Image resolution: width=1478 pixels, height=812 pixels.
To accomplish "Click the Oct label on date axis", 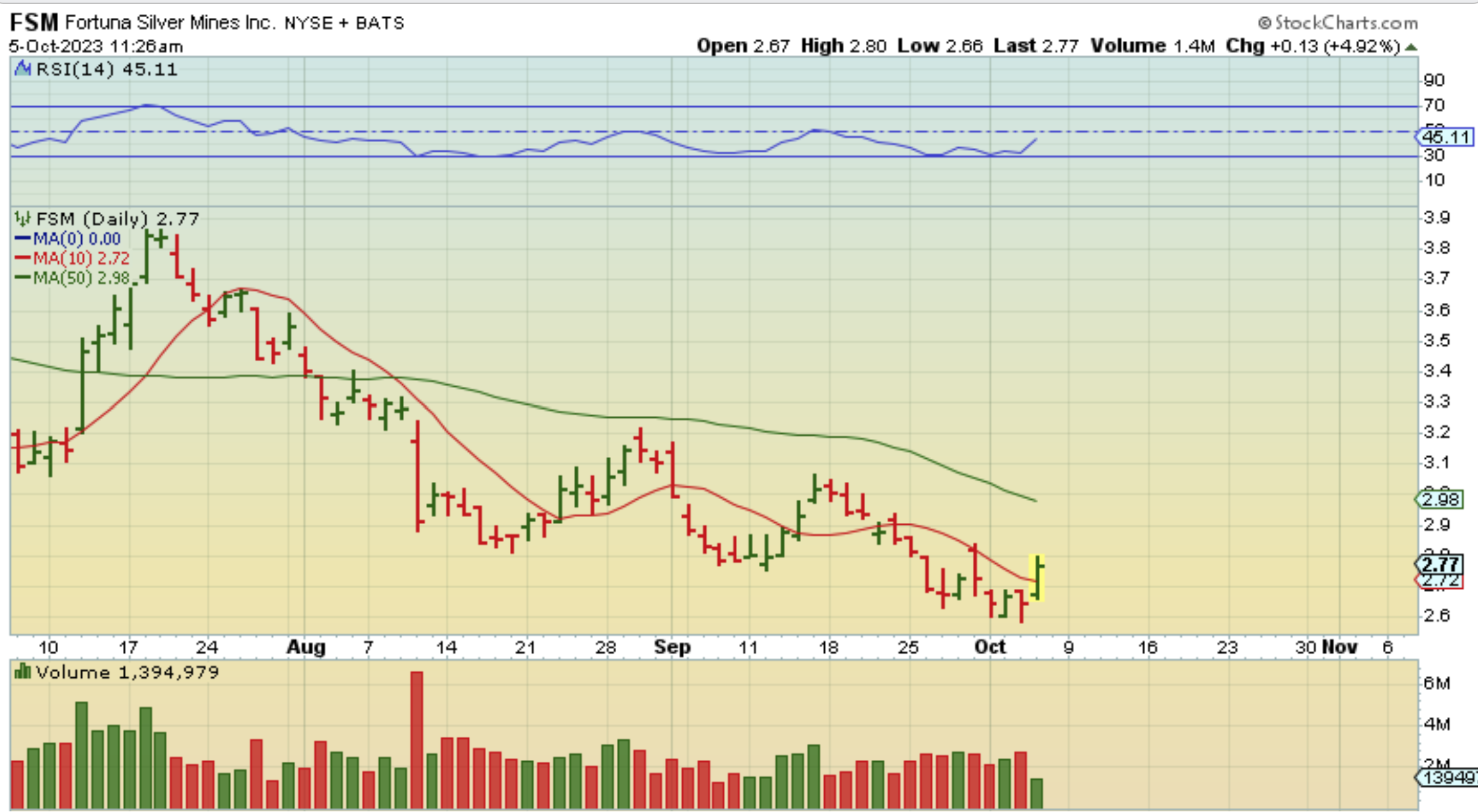I will [990, 647].
